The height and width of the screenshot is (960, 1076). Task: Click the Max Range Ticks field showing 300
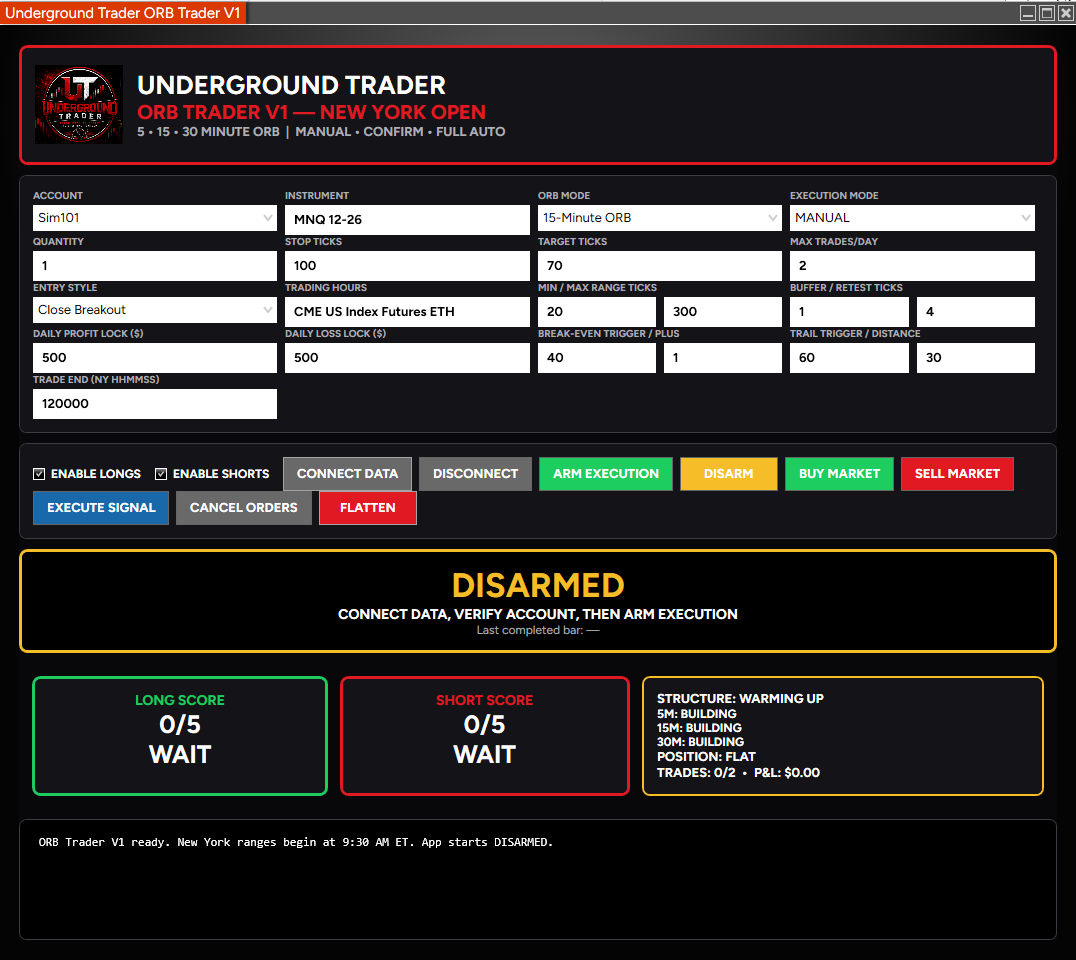pyautogui.click(x=723, y=312)
